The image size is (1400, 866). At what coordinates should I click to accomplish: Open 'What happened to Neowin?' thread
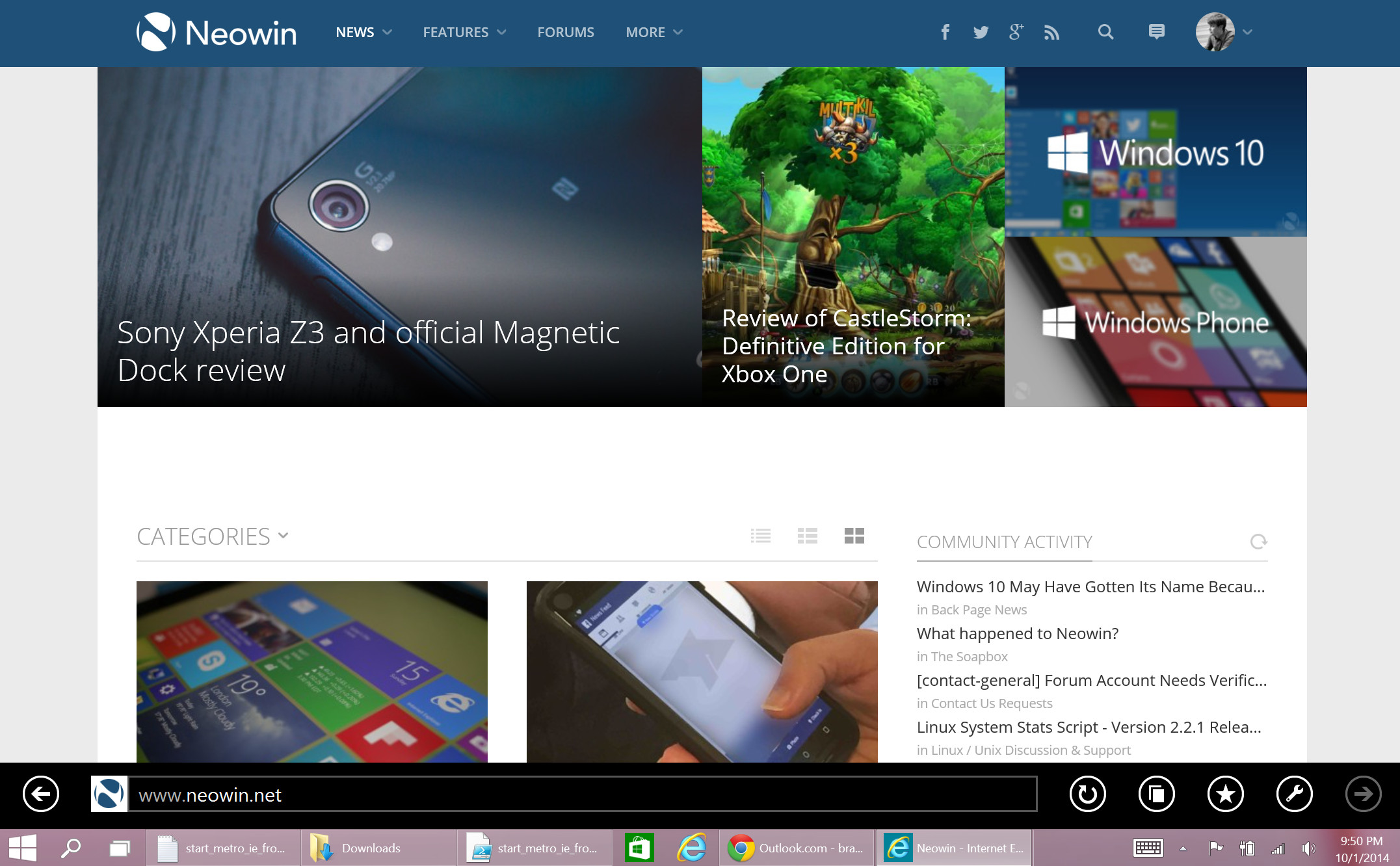pyautogui.click(x=1018, y=633)
